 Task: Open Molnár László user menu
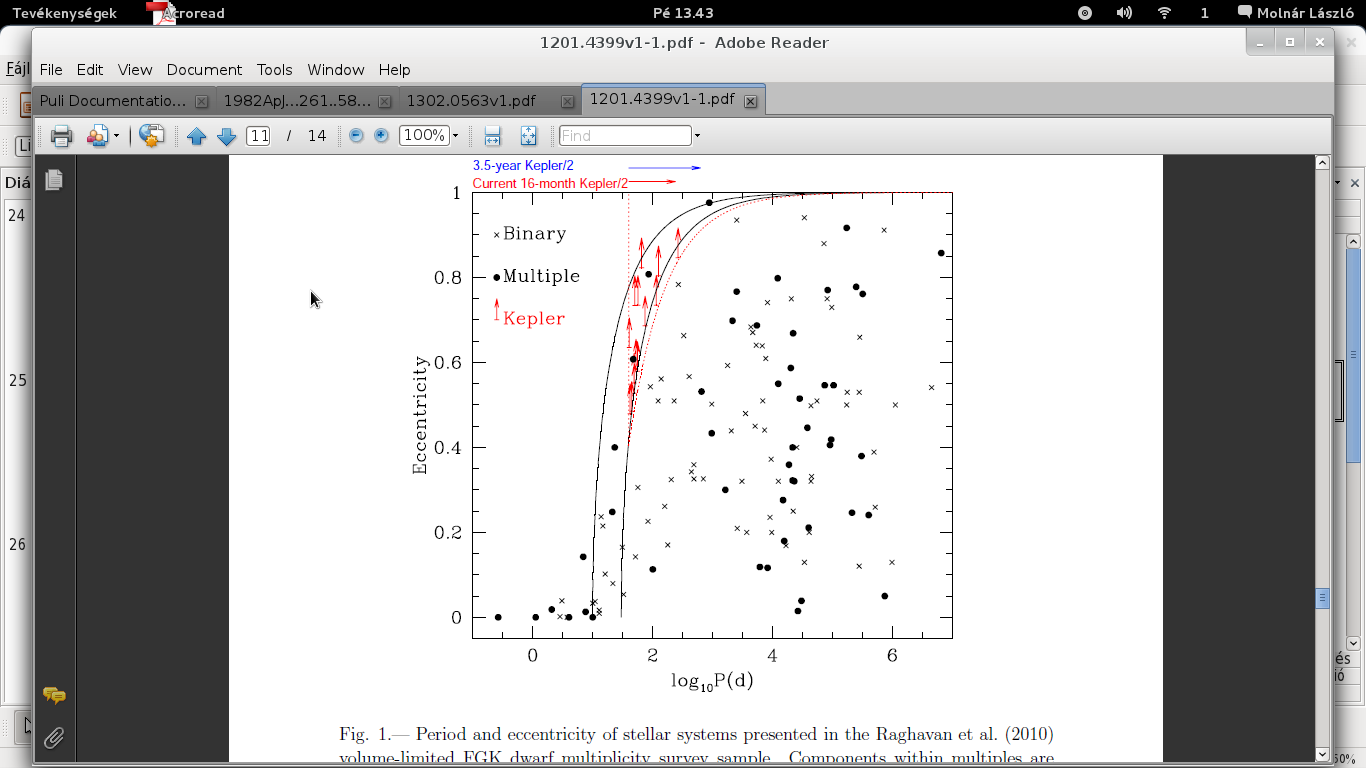[x=1307, y=13]
